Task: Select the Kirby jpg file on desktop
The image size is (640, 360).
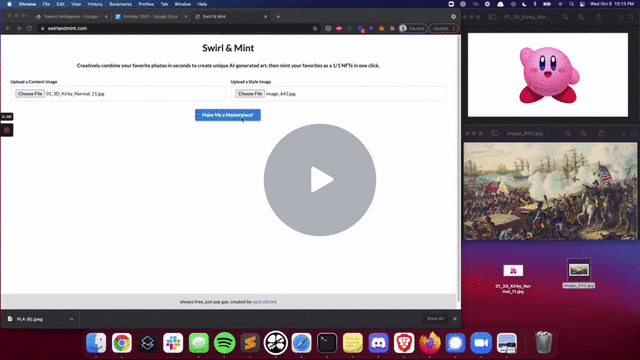Action: point(513,279)
